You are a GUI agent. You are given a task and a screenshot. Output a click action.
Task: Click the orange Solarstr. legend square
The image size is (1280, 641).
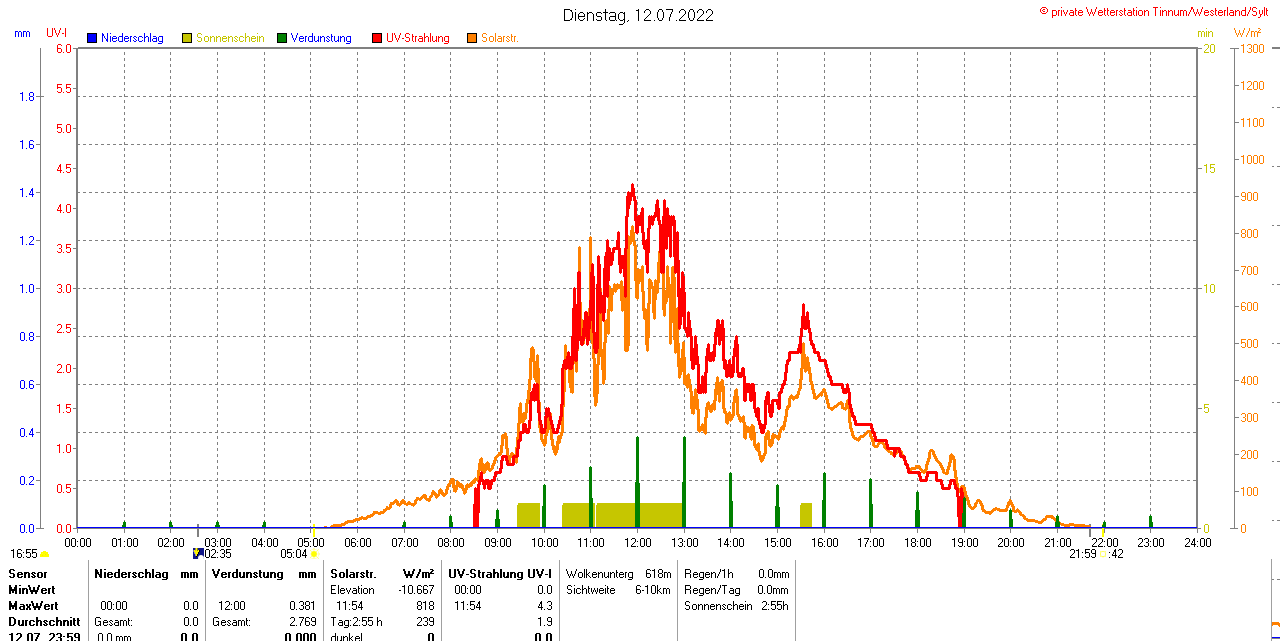472,38
